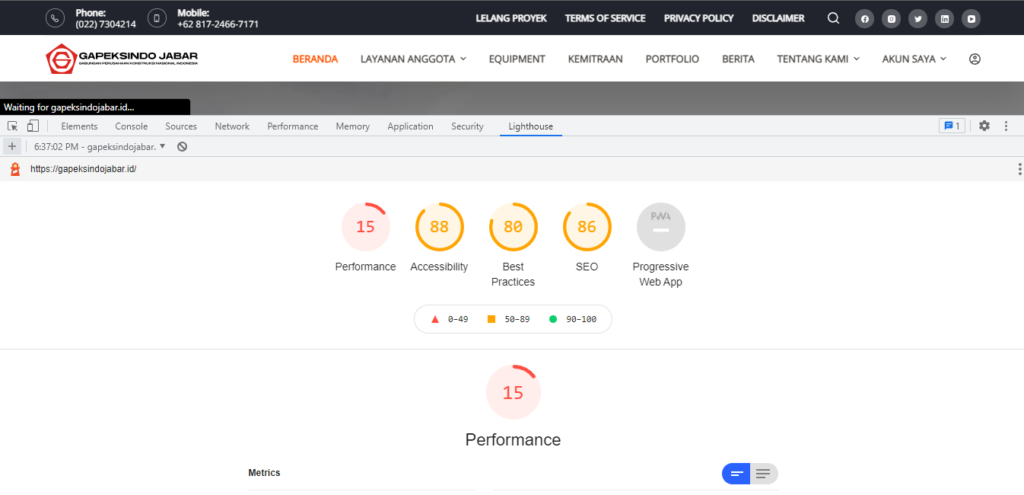Open the Berita menu item
The height and width of the screenshot is (495, 1024).
tap(738, 59)
